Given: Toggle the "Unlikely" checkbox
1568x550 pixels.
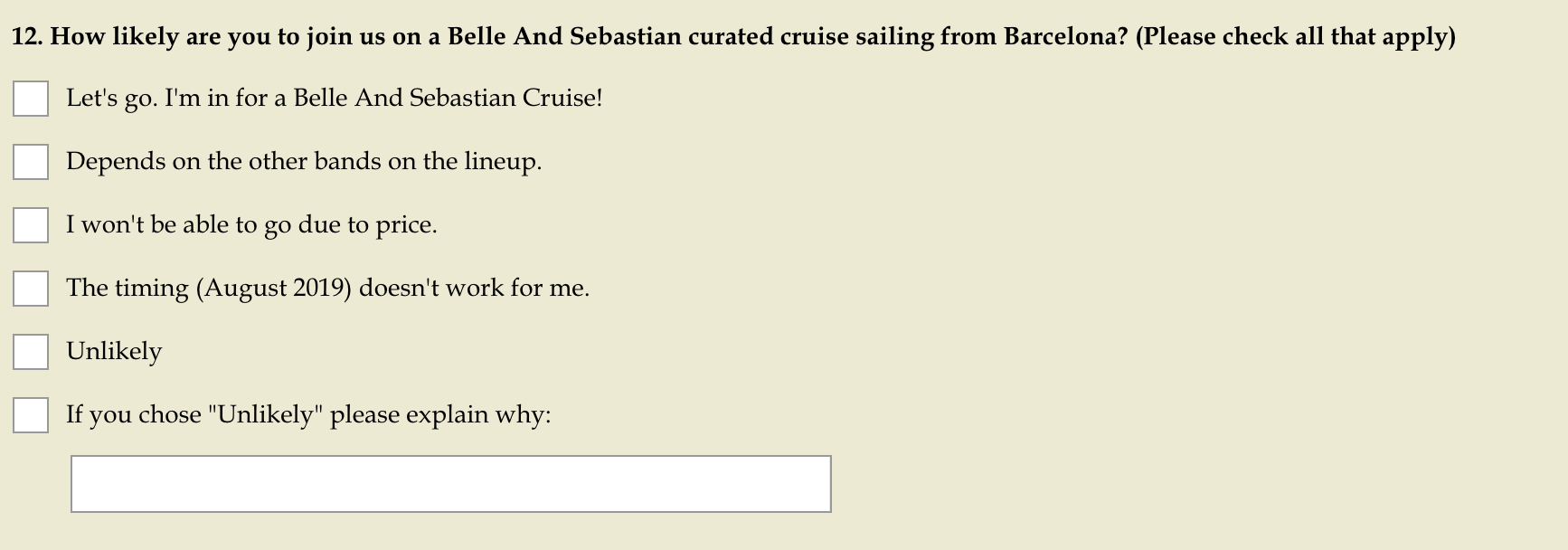Looking at the screenshot, I should click(x=31, y=352).
